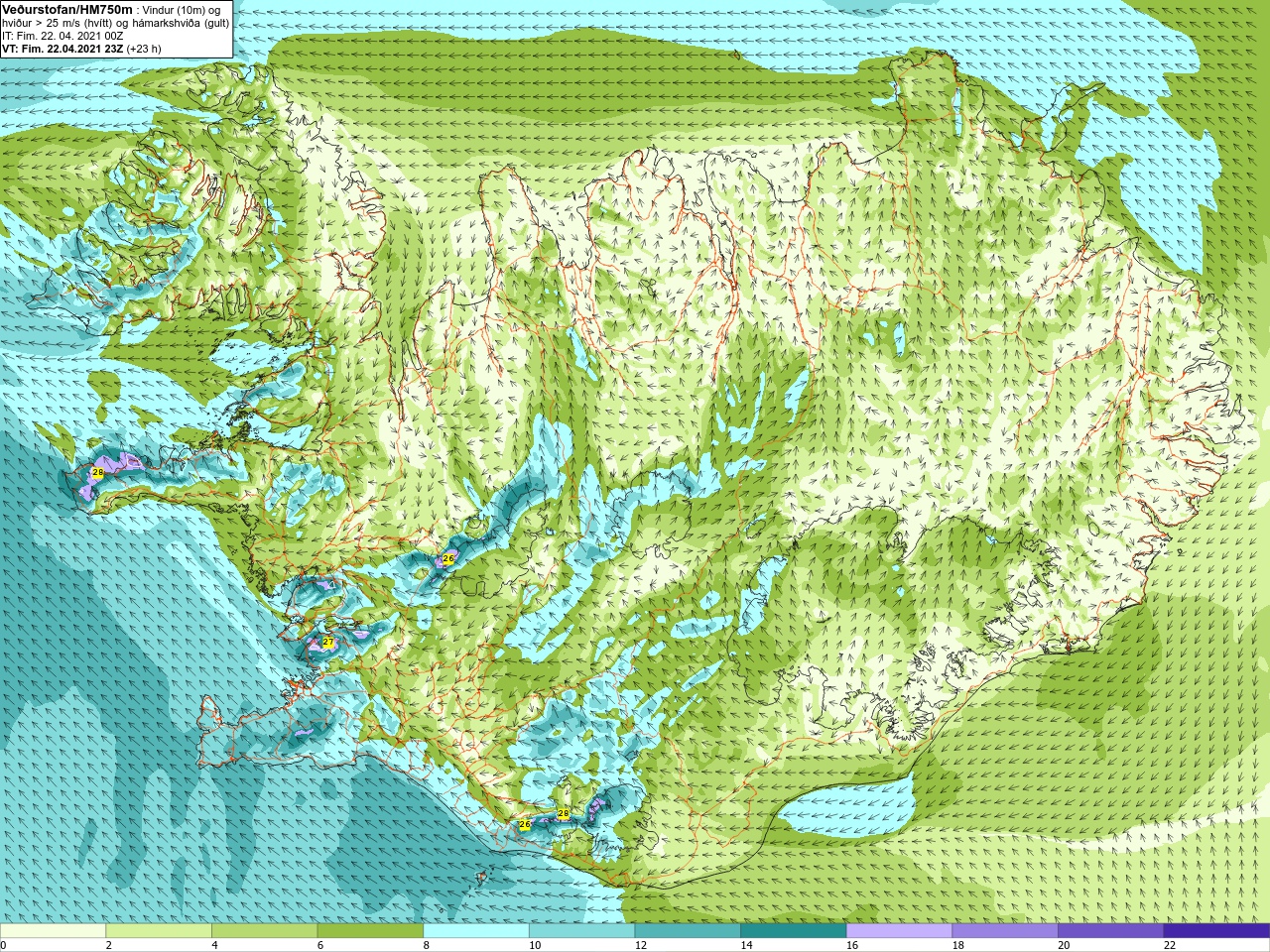Viewport: 1270px width, 952px height.
Task: Click the '(+23 h)' forecast offset text
Action: pyautogui.click(x=144, y=49)
